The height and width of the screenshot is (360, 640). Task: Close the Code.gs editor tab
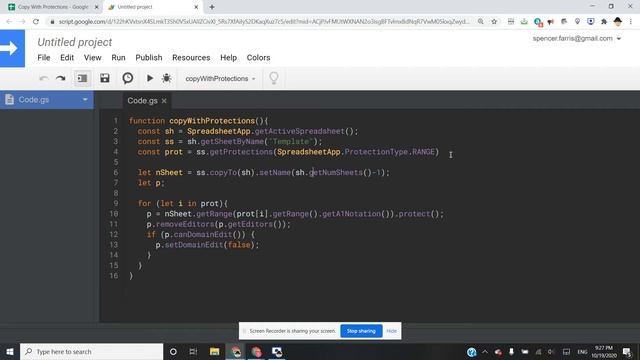164,101
